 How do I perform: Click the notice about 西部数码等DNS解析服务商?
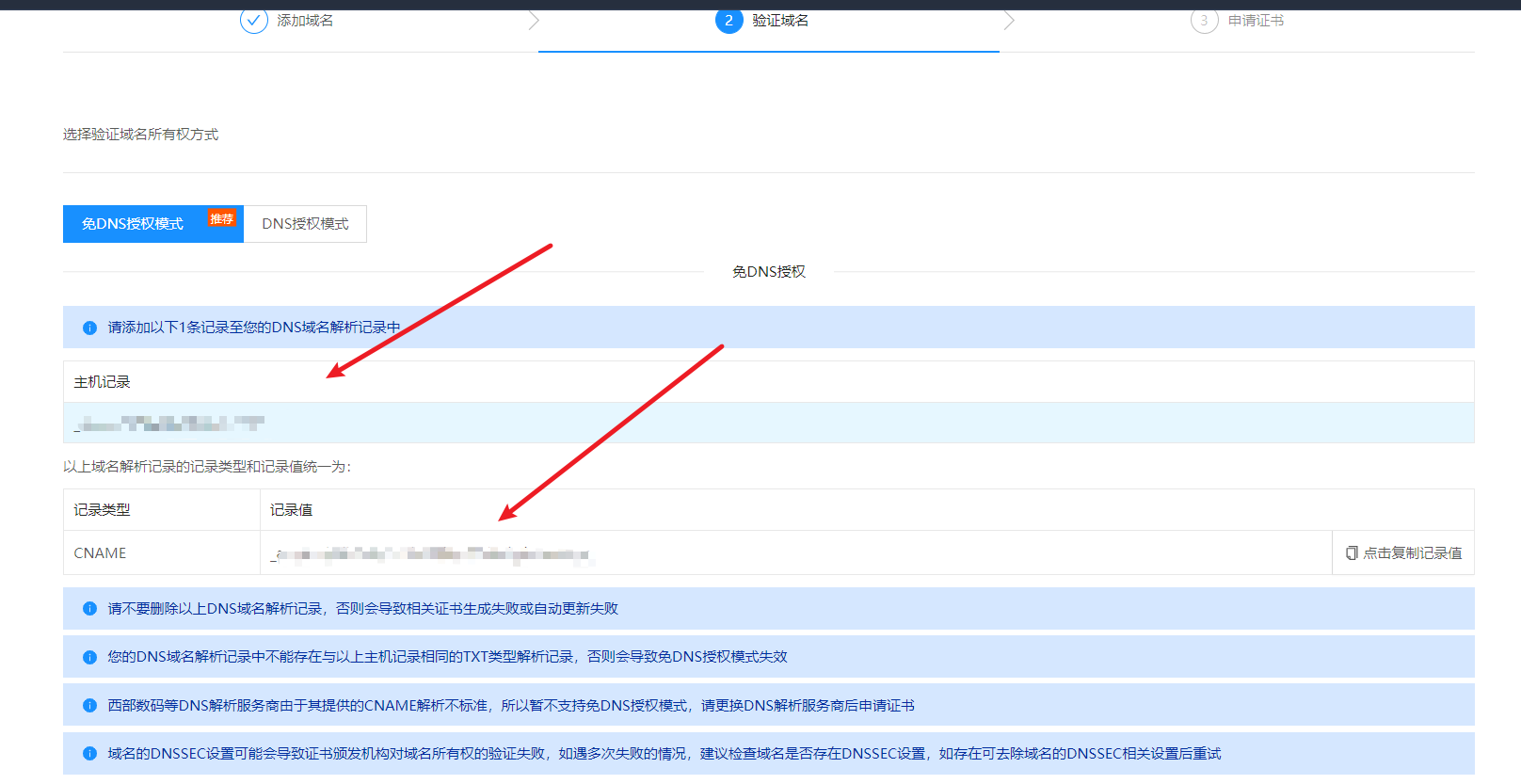[x=511, y=706]
